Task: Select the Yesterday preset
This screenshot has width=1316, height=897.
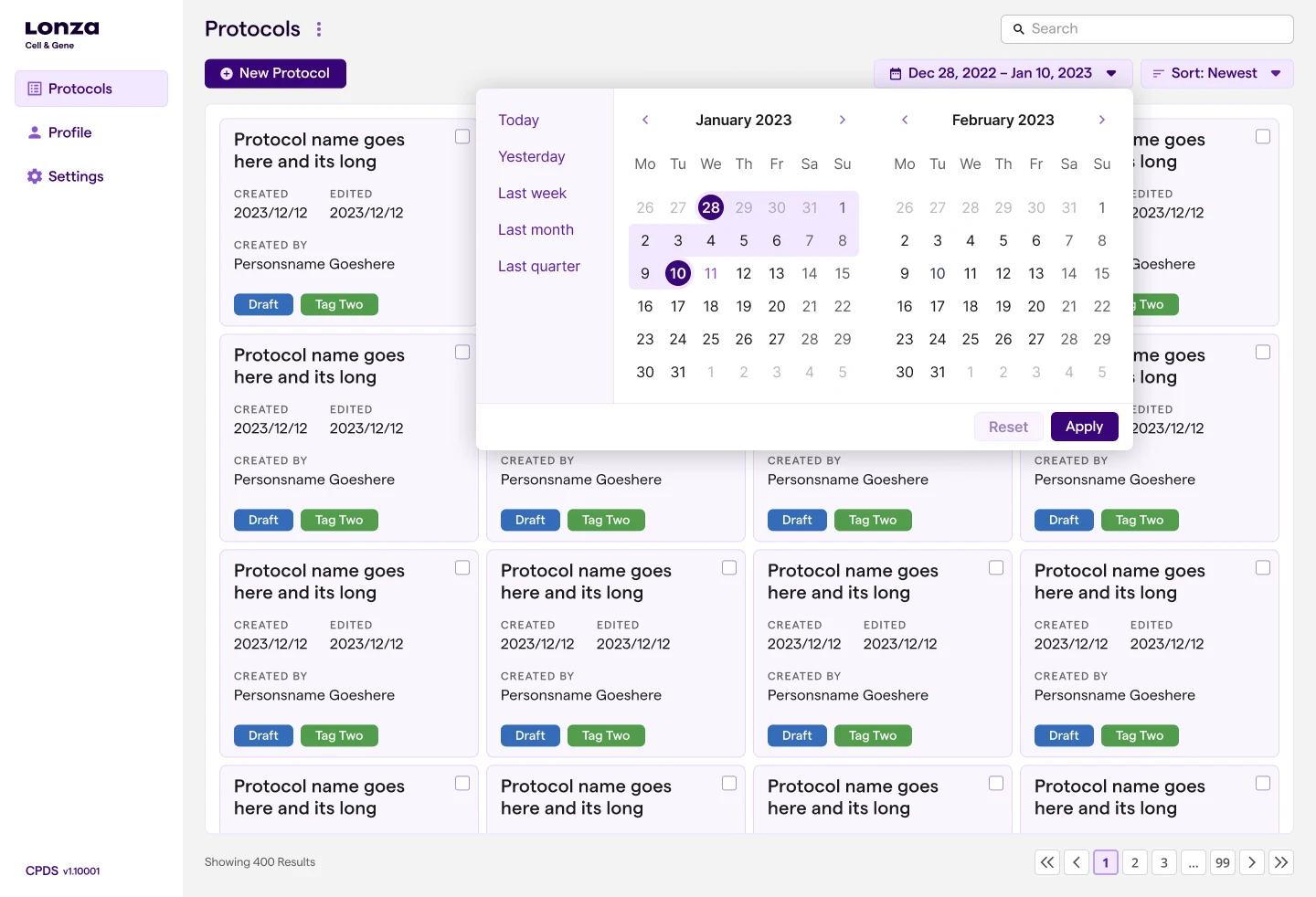Action: tap(531, 157)
